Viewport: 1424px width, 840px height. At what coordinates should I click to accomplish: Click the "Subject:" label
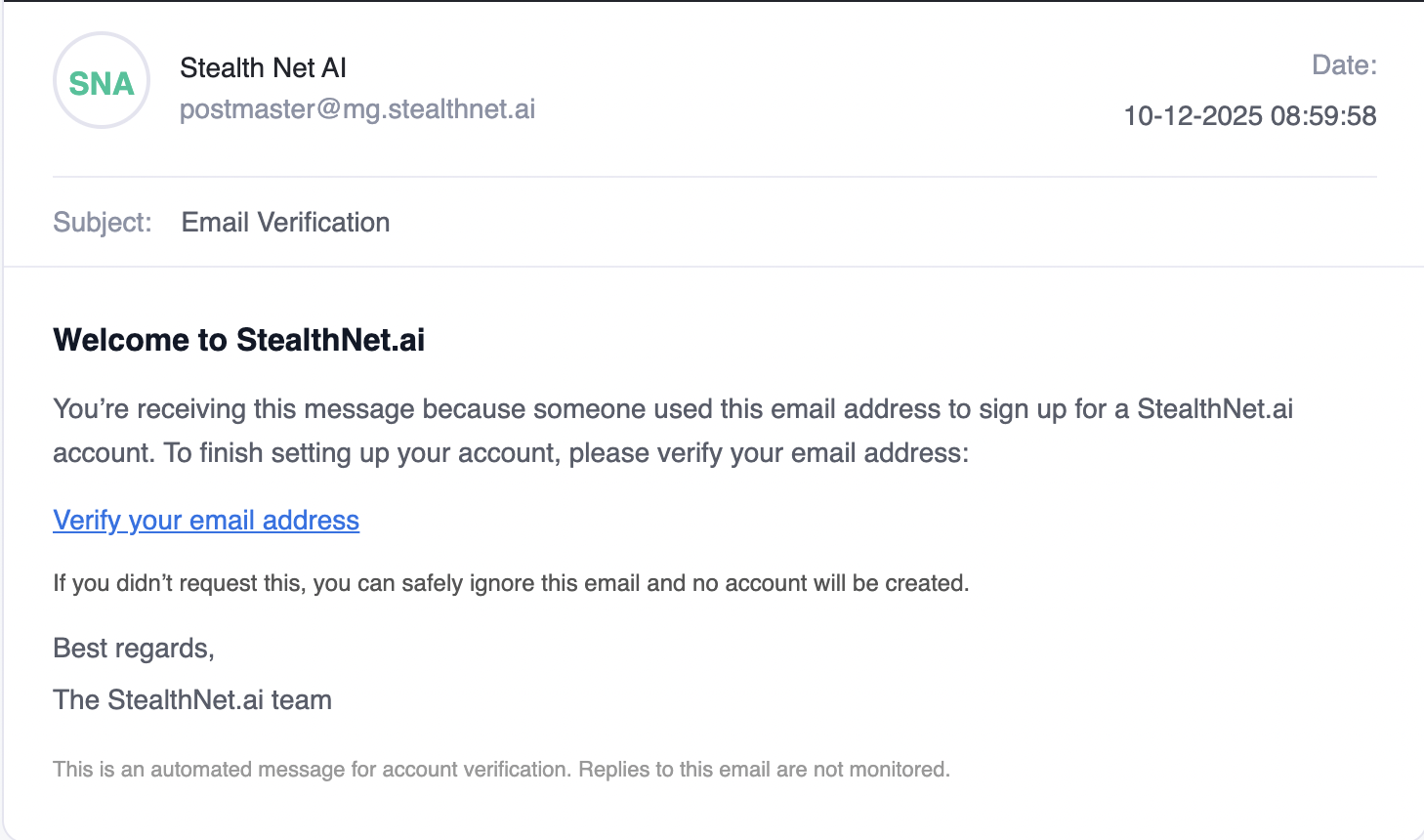pyautogui.click(x=103, y=223)
